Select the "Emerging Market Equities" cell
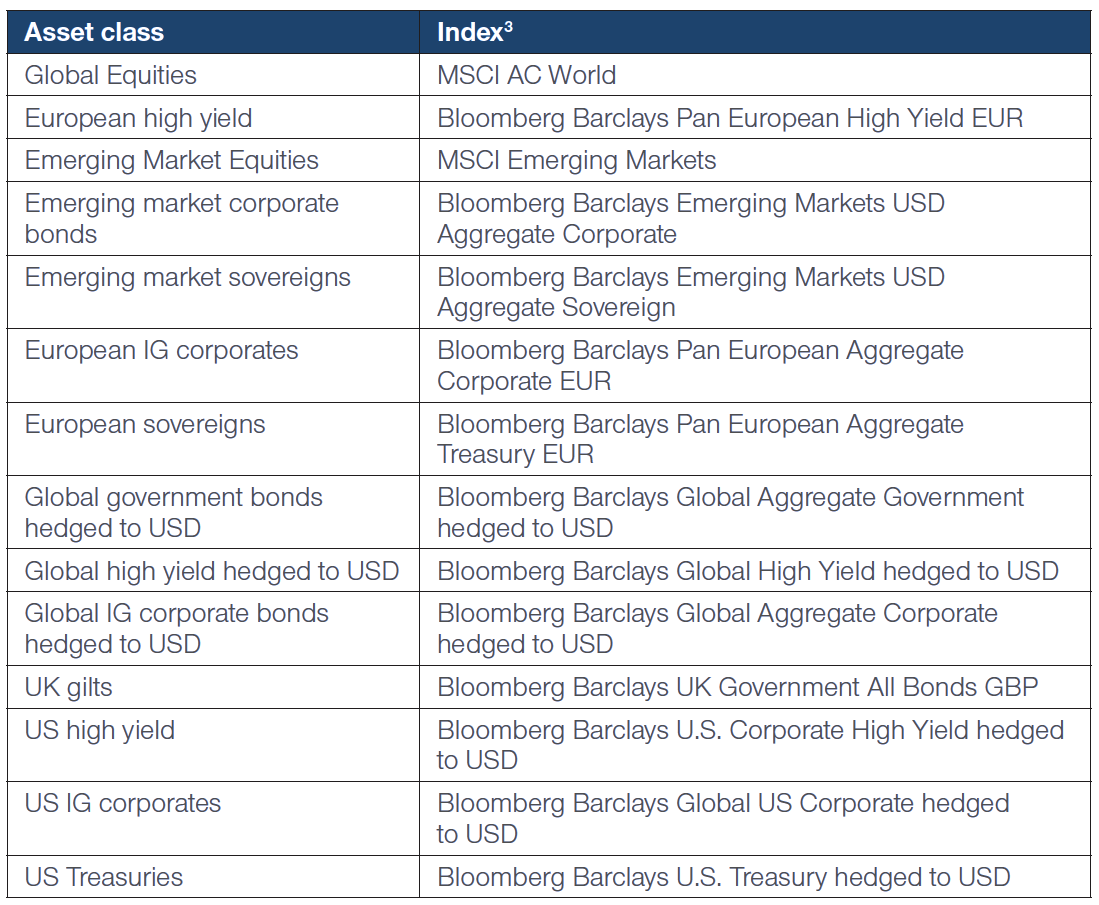 pos(172,160)
